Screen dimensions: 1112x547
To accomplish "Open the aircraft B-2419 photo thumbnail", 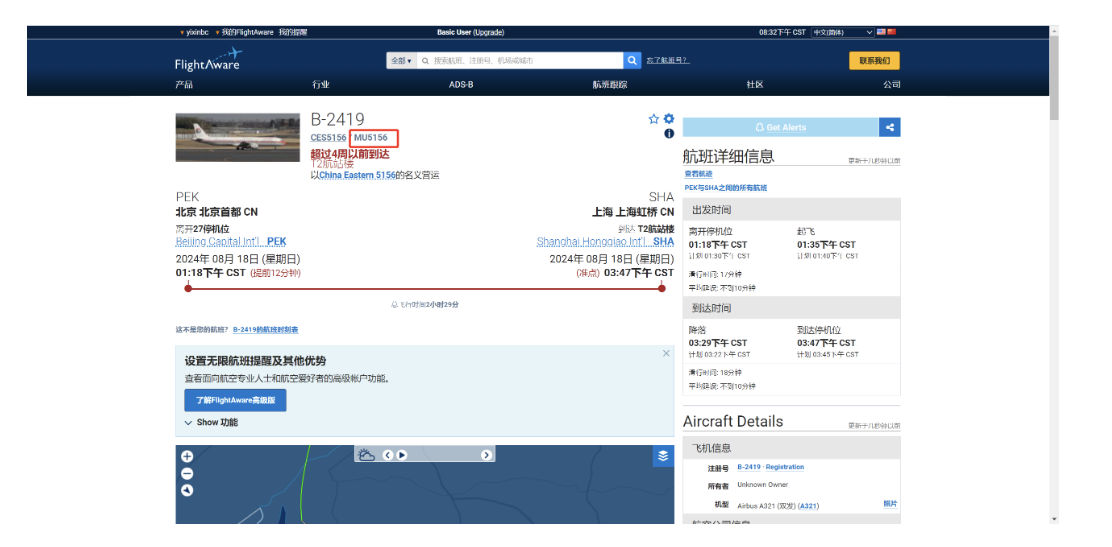I will [x=238, y=138].
